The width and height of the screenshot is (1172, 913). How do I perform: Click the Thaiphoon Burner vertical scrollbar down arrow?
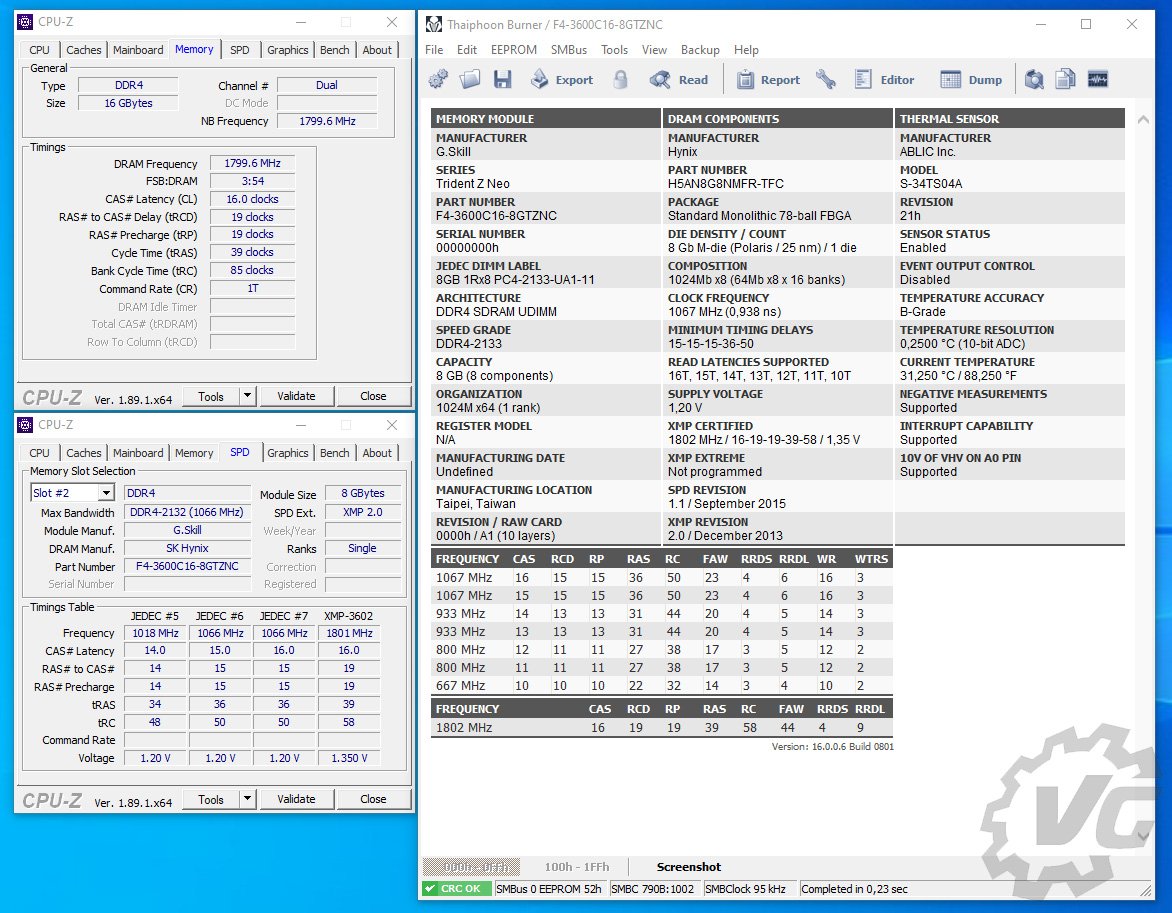pyautogui.click(x=1144, y=836)
